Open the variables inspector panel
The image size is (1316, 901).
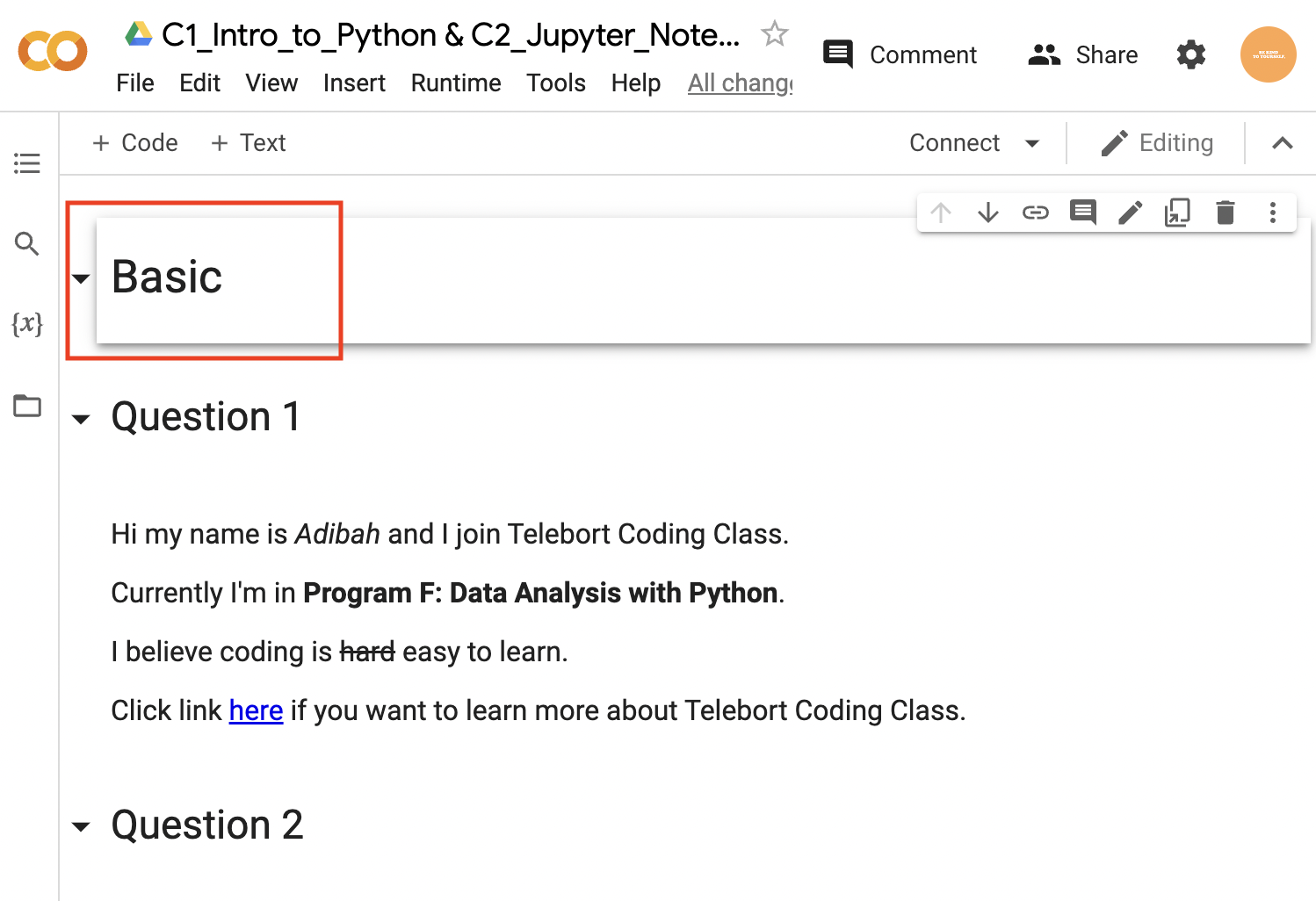tap(27, 324)
